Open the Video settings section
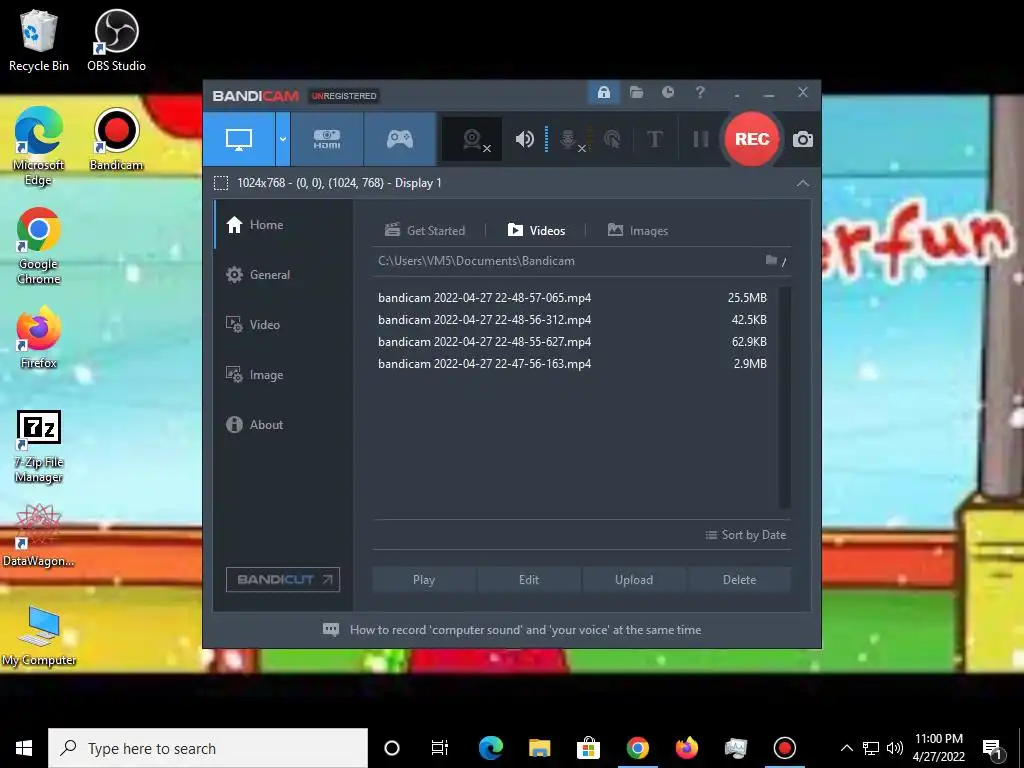Screen dimensions: 1024x768 click(283, 325)
